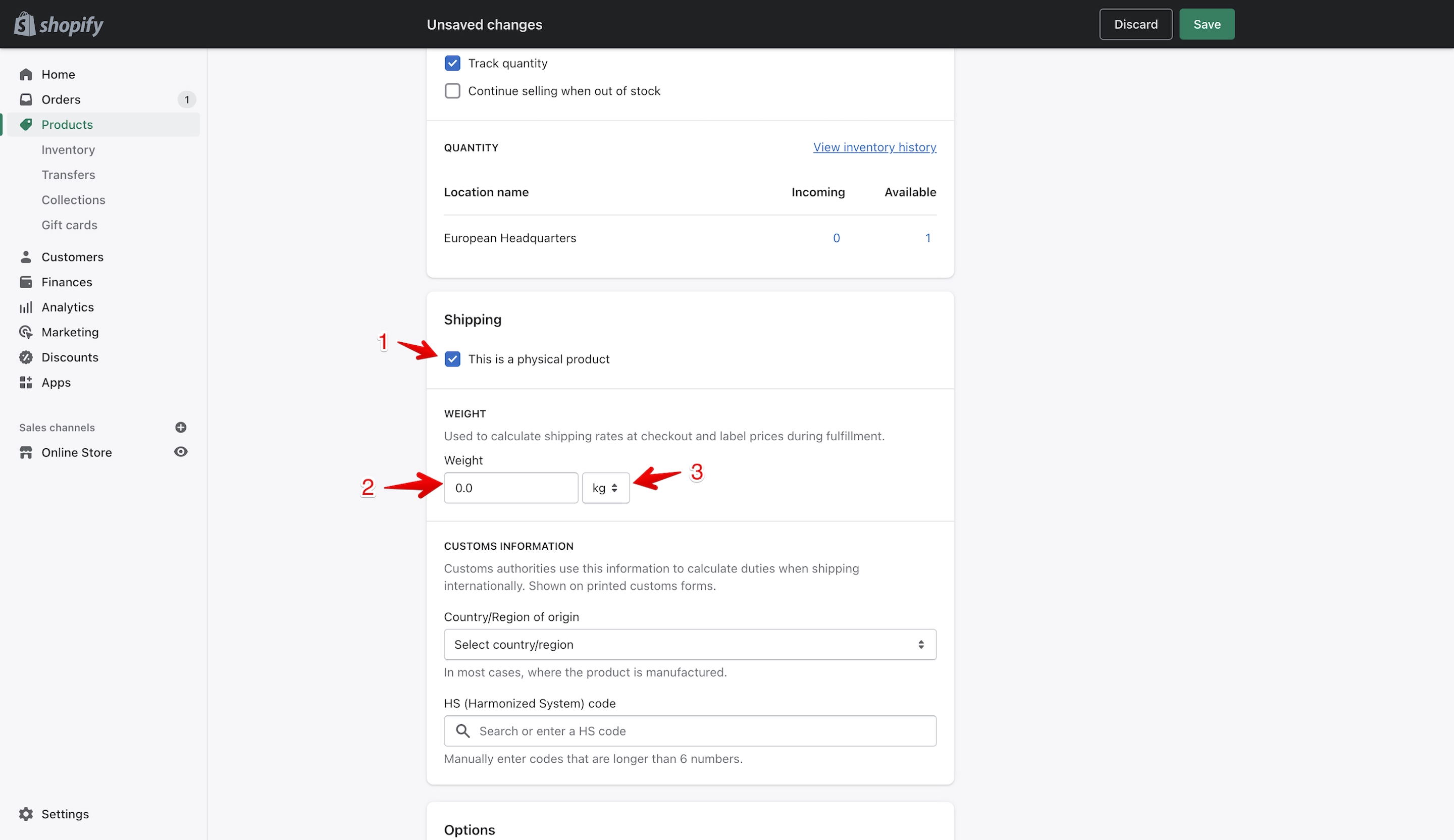The width and height of the screenshot is (1454, 840).
Task: Click the Products tag icon
Action: [x=26, y=125]
